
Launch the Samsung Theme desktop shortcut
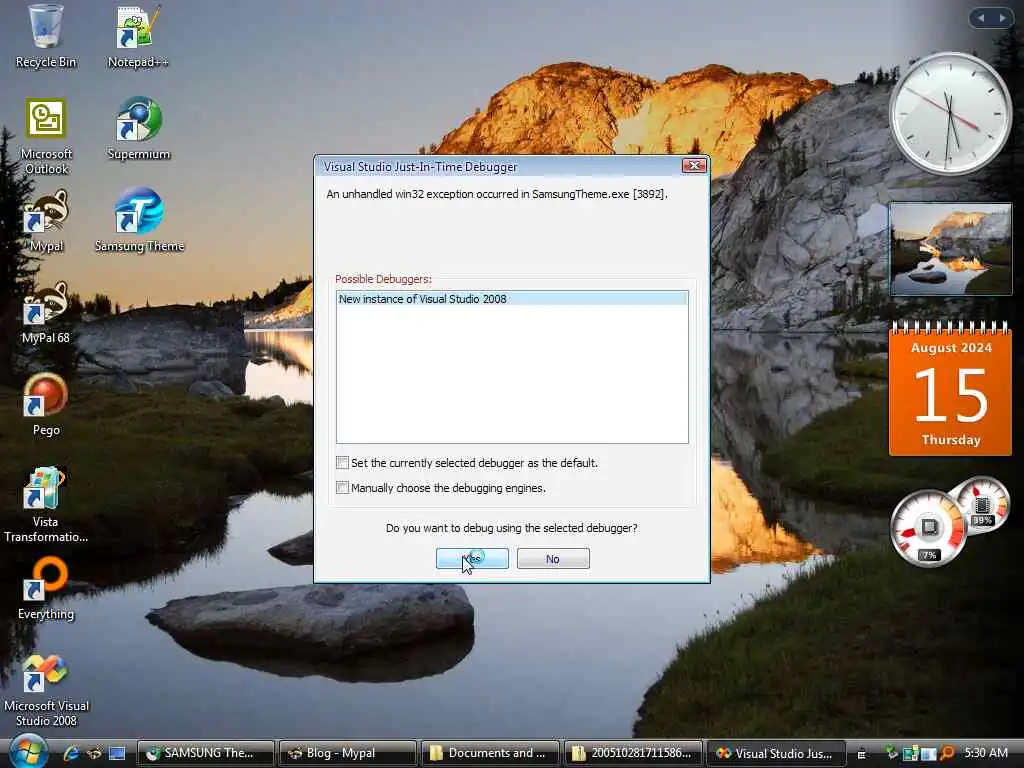point(139,220)
